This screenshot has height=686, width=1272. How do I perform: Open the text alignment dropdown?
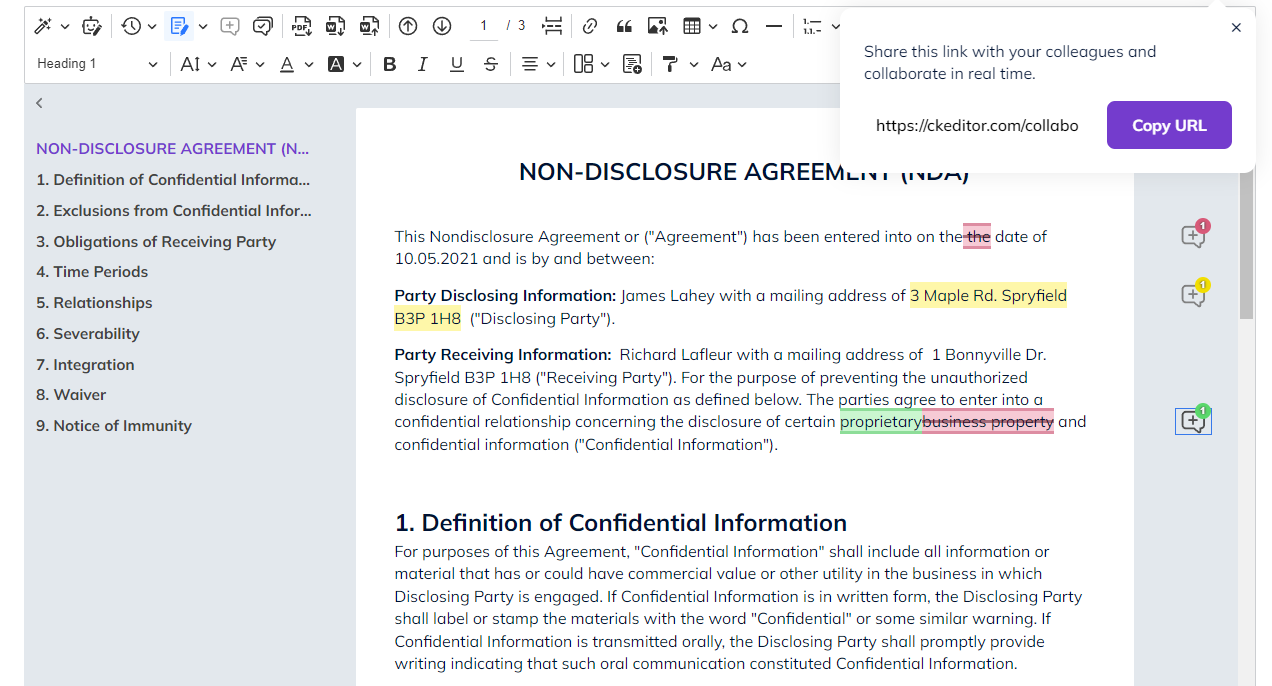538,64
